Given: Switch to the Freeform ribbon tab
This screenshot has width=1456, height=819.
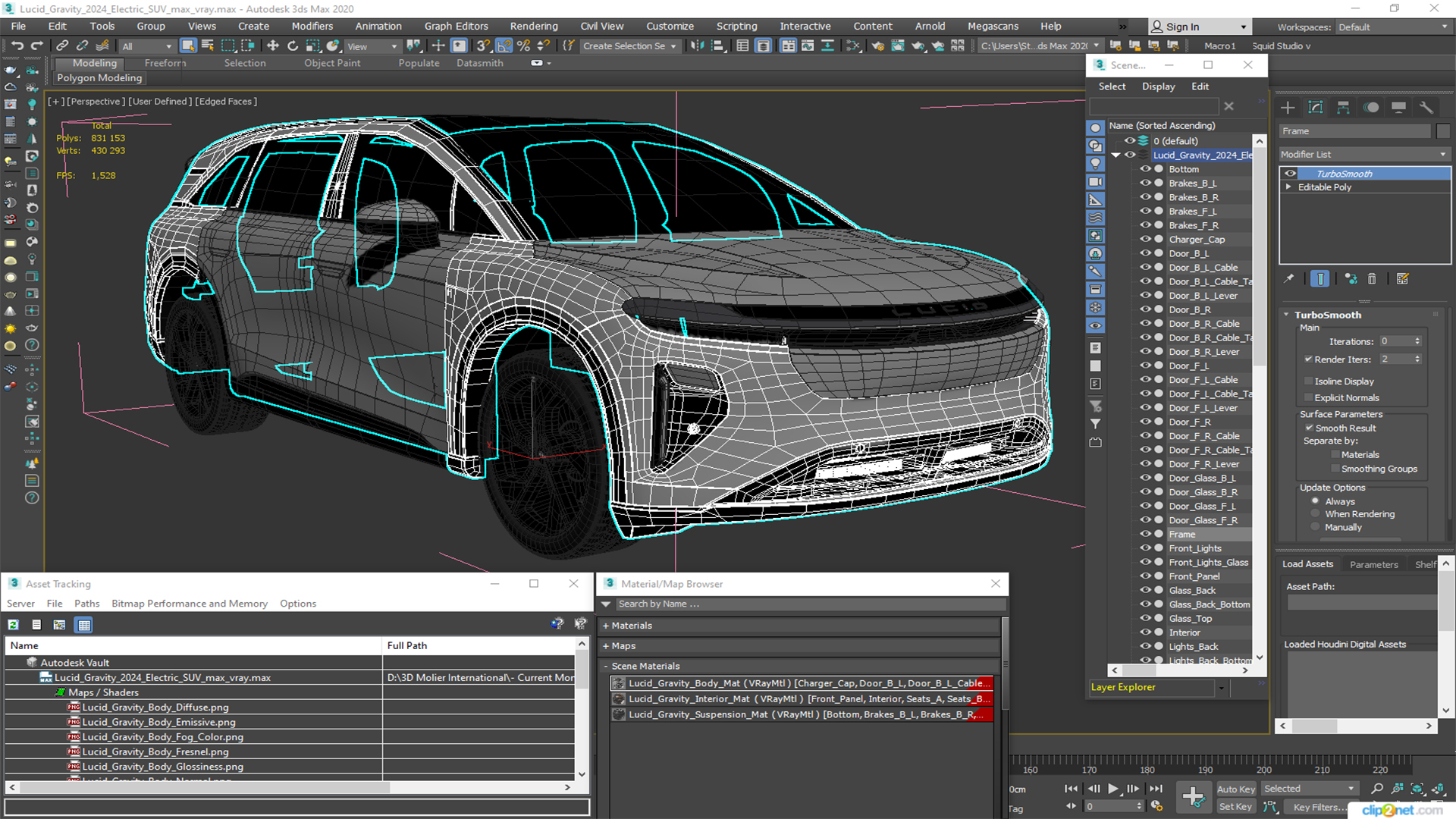Looking at the screenshot, I should coord(165,63).
